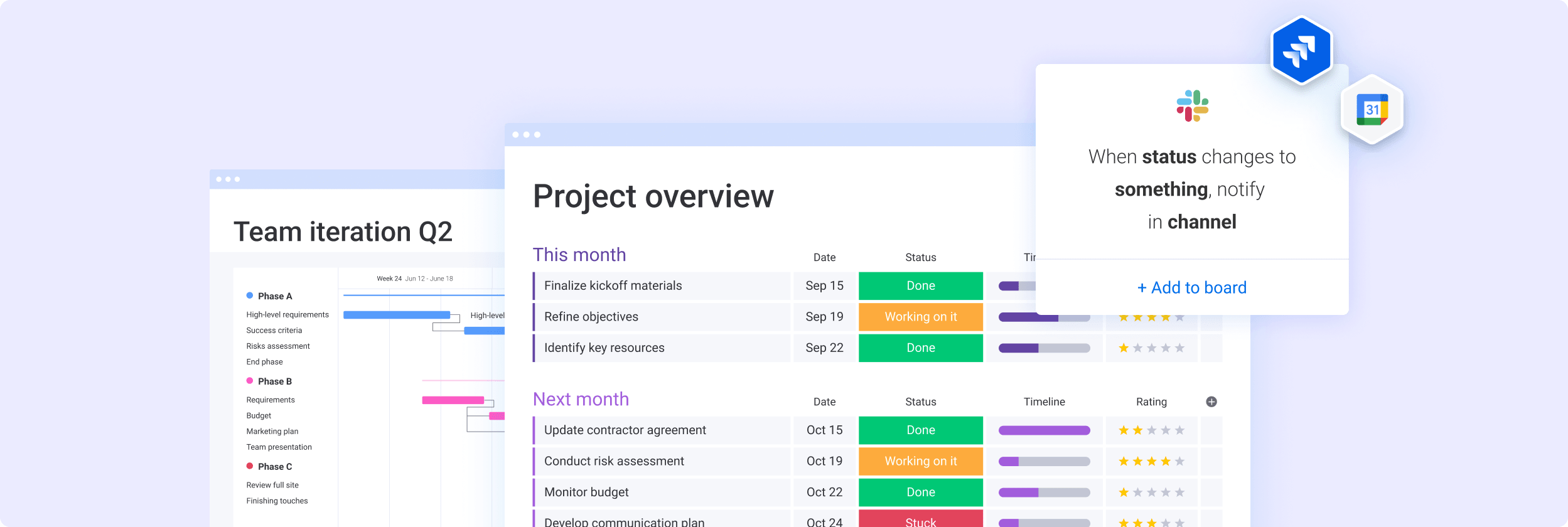Click the Sep 19 date cell
Viewport: 1568px width, 527px height.
point(824,317)
